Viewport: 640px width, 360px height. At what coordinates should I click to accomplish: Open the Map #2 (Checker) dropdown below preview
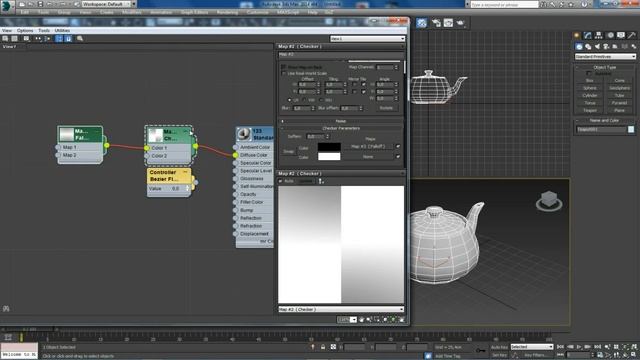pyautogui.click(x=341, y=309)
